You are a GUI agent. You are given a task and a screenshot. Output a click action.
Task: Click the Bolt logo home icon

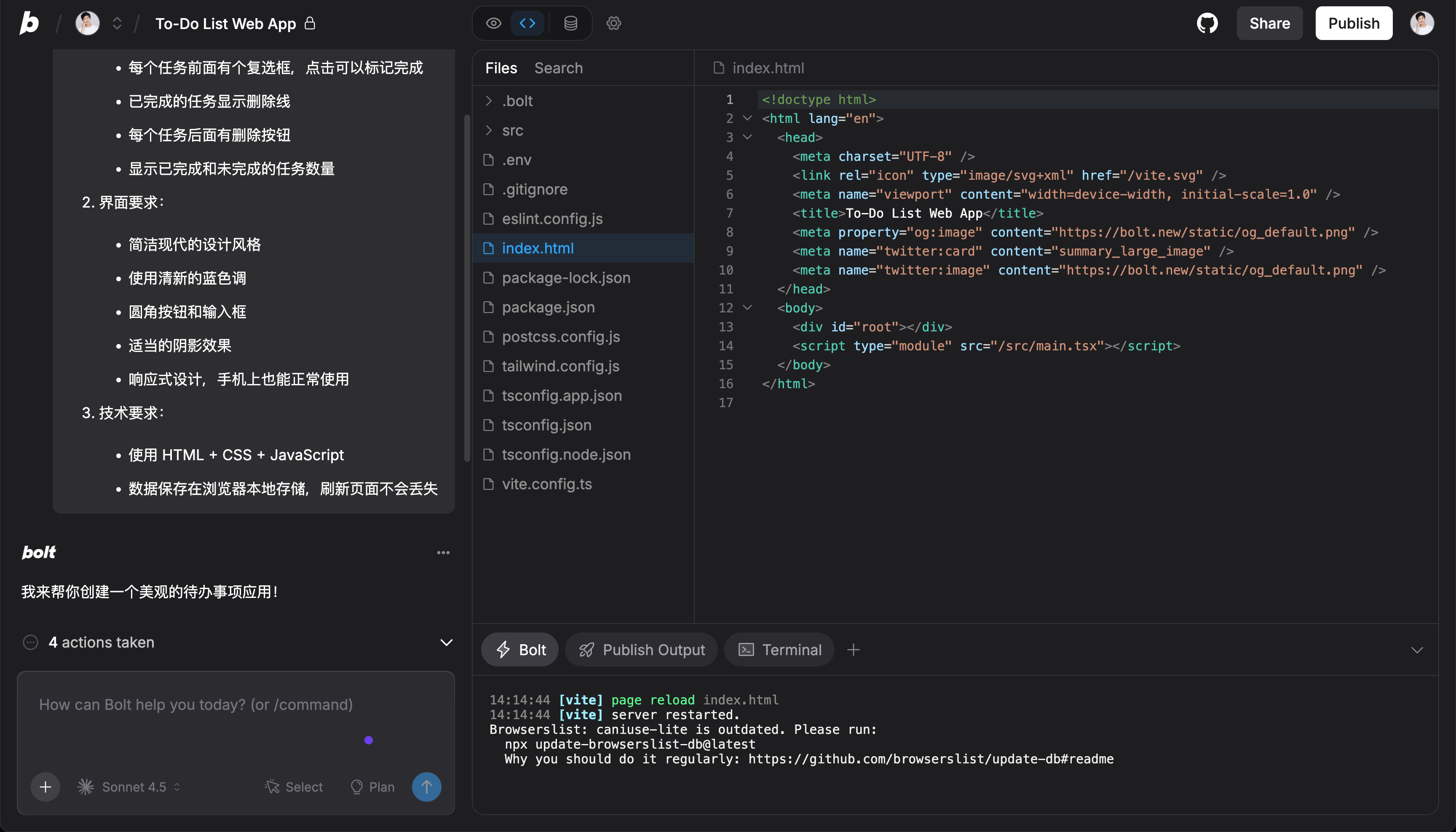[x=29, y=24]
